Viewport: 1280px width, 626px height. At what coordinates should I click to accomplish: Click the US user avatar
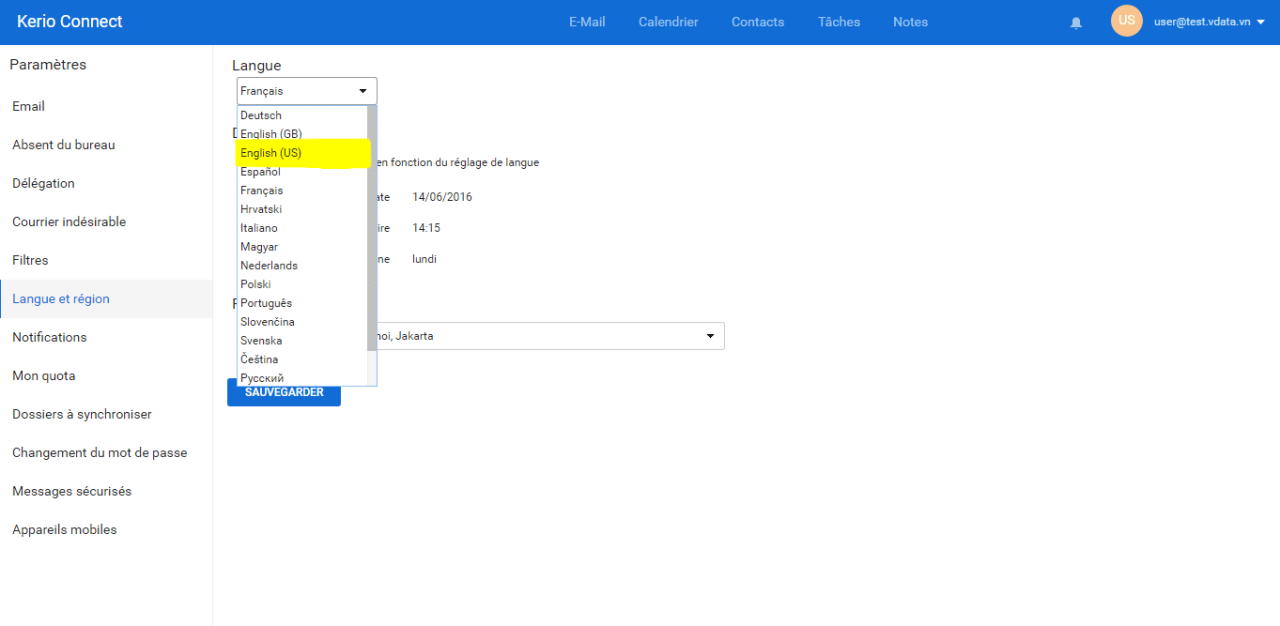point(1126,21)
